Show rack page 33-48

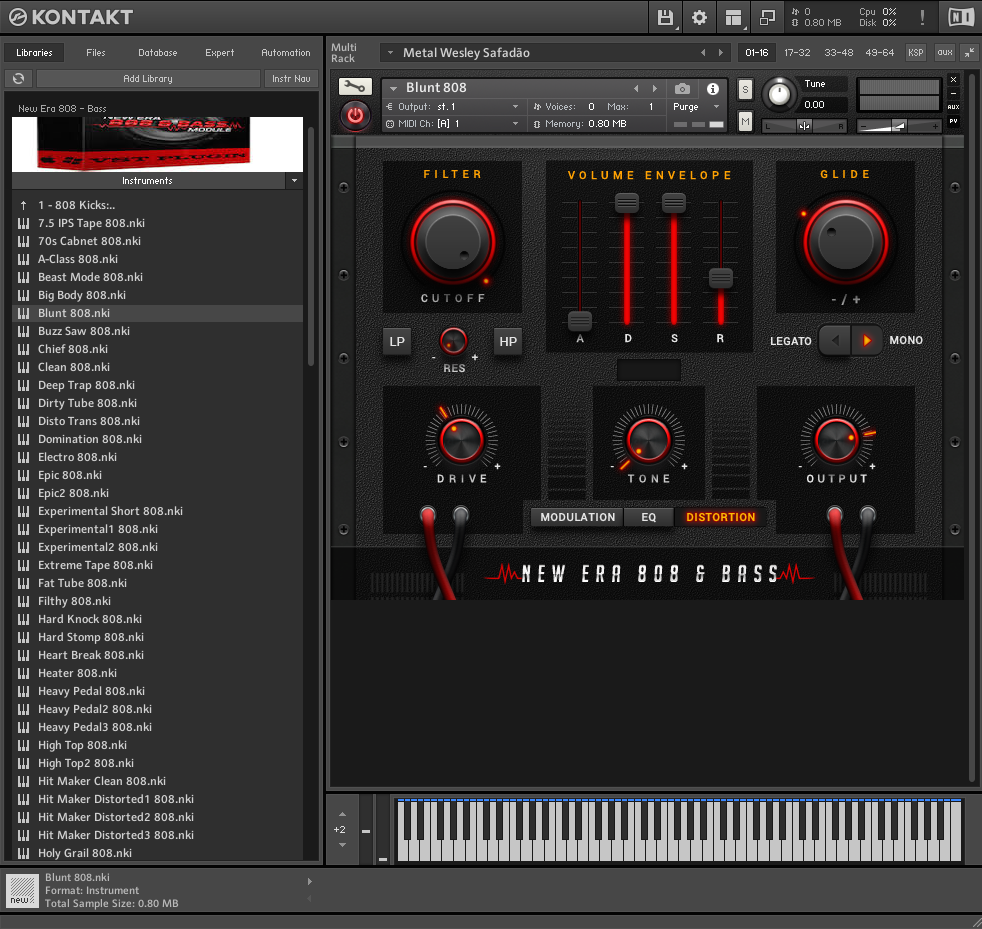(x=839, y=53)
